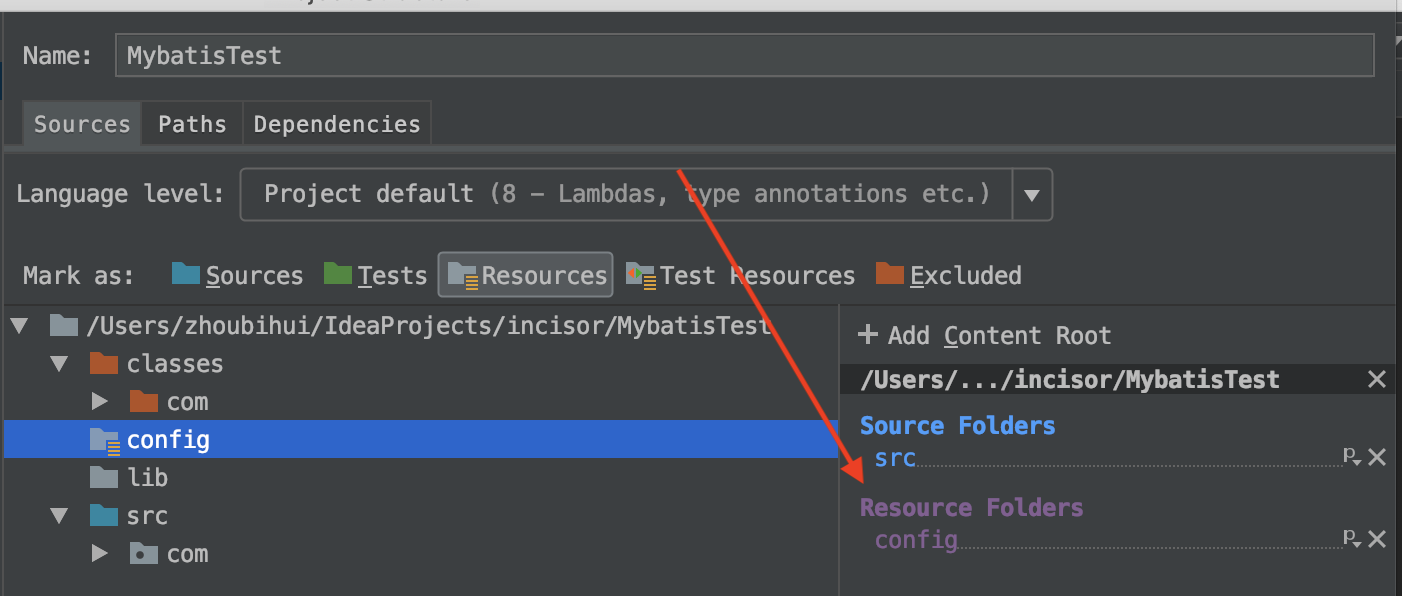This screenshot has width=1402, height=596.
Task: Edit properties of config resource folder
Action: click(x=1351, y=539)
